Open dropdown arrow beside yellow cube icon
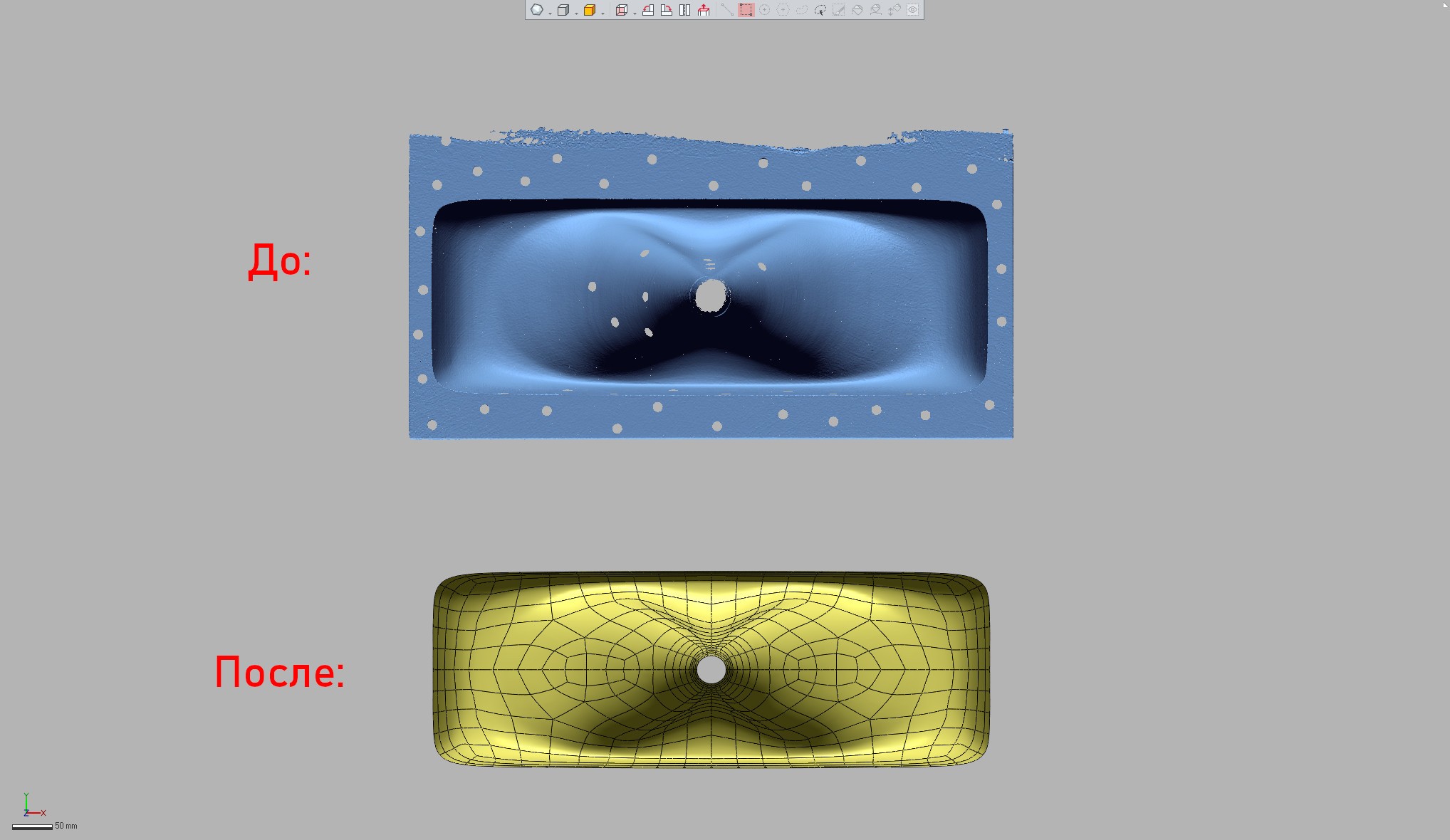Image resolution: width=1450 pixels, height=840 pixels. point(603,13)
